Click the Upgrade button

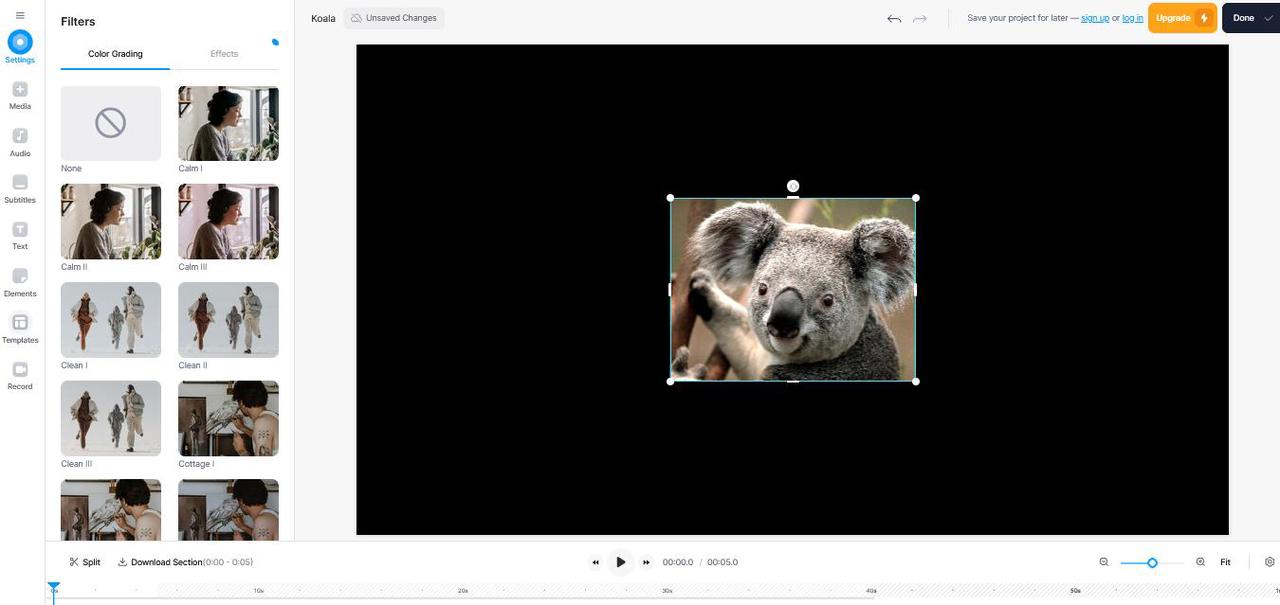point(1182,18)
